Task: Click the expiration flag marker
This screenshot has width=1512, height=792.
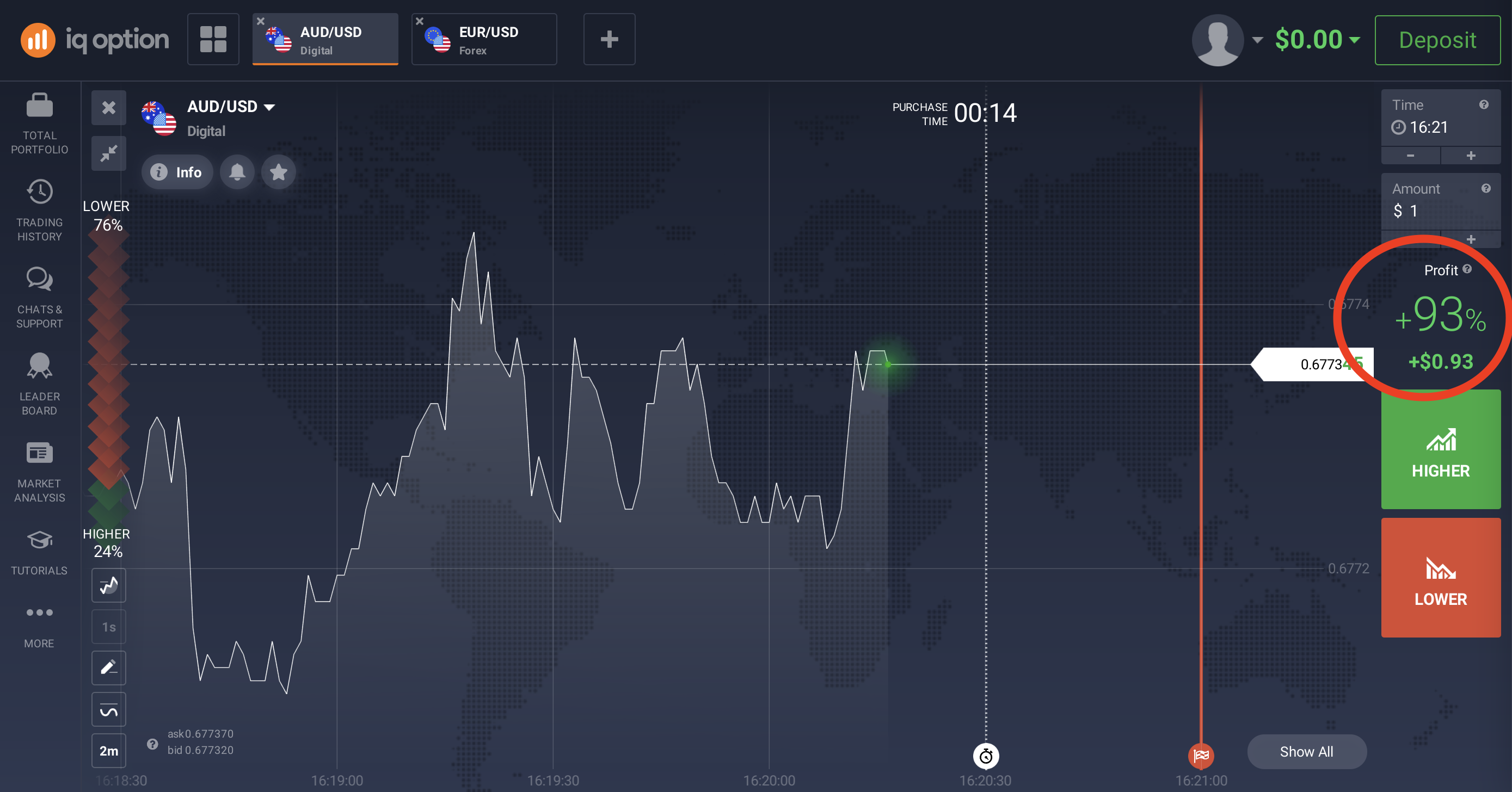Action: (1201, 756)
